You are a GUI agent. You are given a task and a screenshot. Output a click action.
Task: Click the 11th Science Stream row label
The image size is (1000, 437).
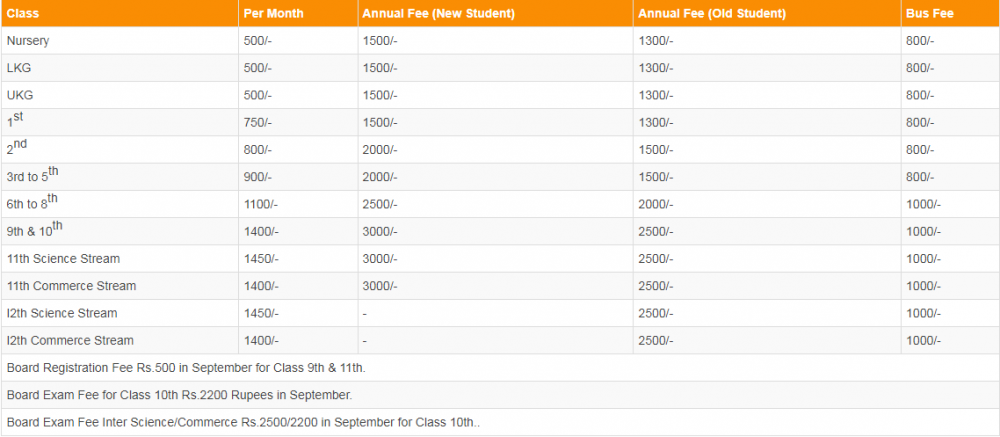click(63, 259)
